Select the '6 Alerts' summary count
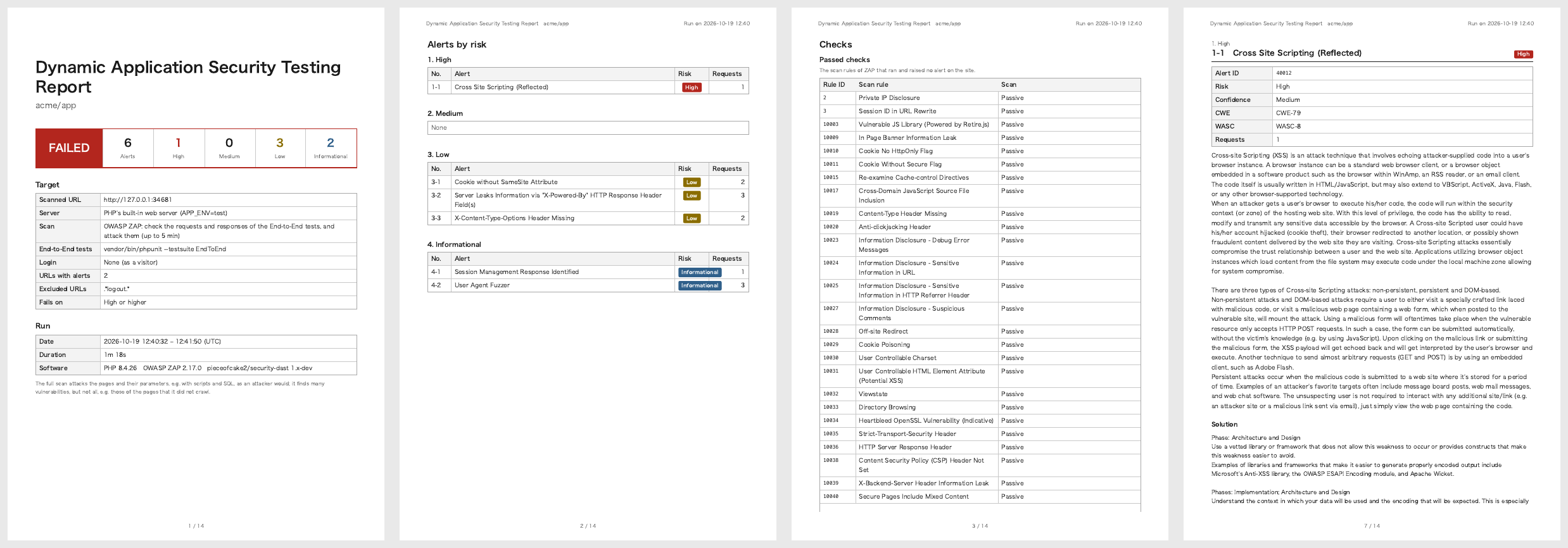This screenshot has height=548, width=1568. click(128, 148)
